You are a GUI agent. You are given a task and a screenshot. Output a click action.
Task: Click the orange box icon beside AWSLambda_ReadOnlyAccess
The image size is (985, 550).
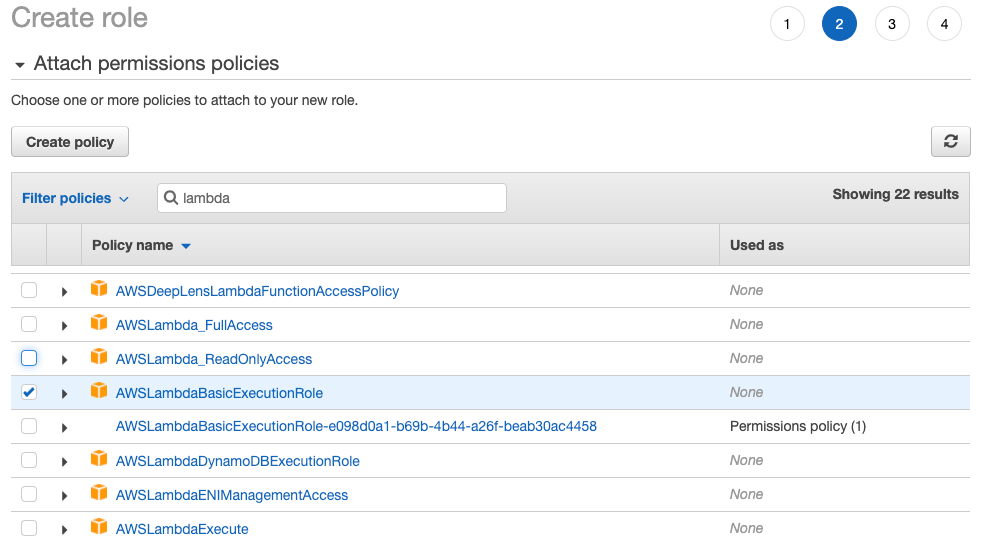click(x=99, y=356)
